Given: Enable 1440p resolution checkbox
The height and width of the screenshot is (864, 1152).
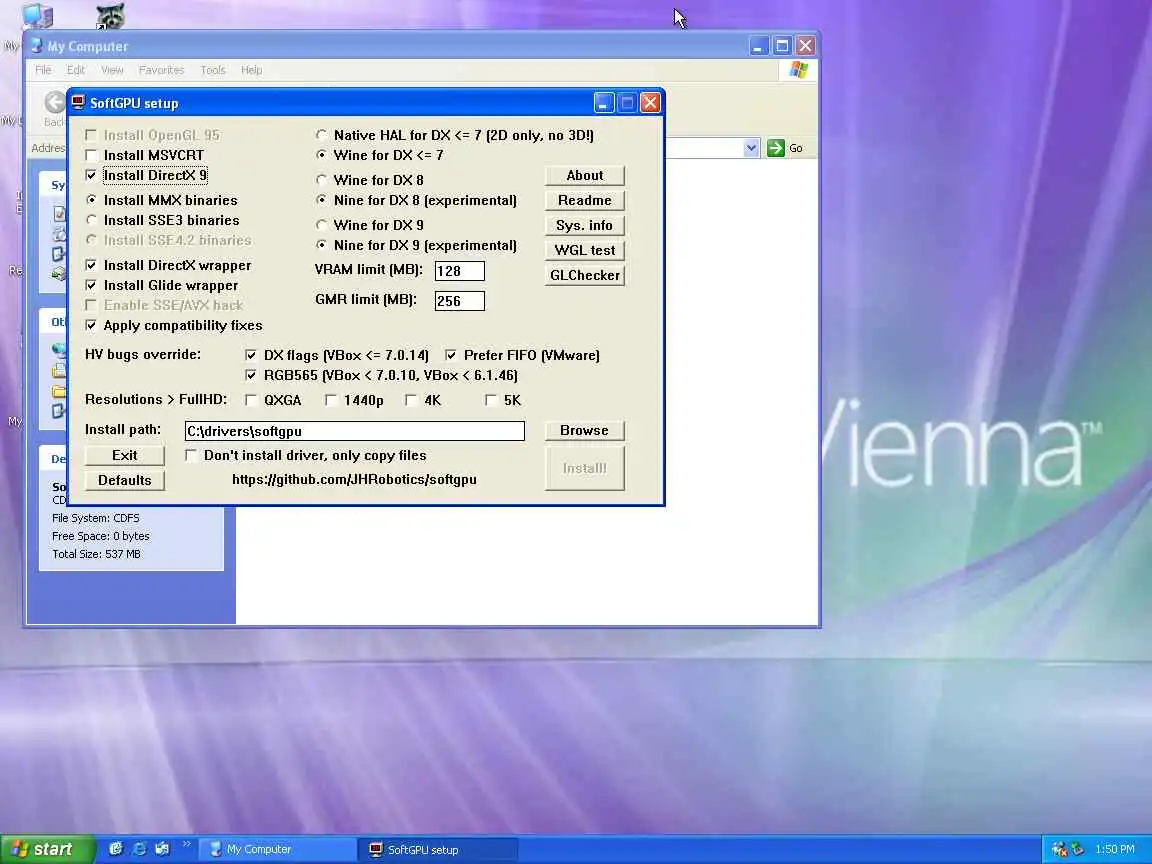Looking at the screenshot, I should point(331,400).
